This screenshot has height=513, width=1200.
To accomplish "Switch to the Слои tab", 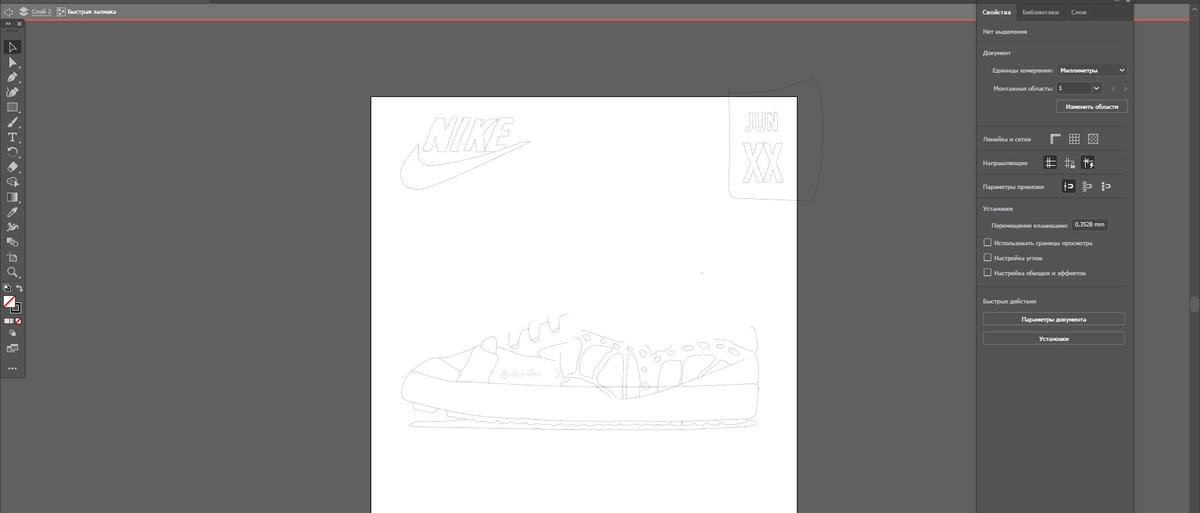I will coord(1079,12).
